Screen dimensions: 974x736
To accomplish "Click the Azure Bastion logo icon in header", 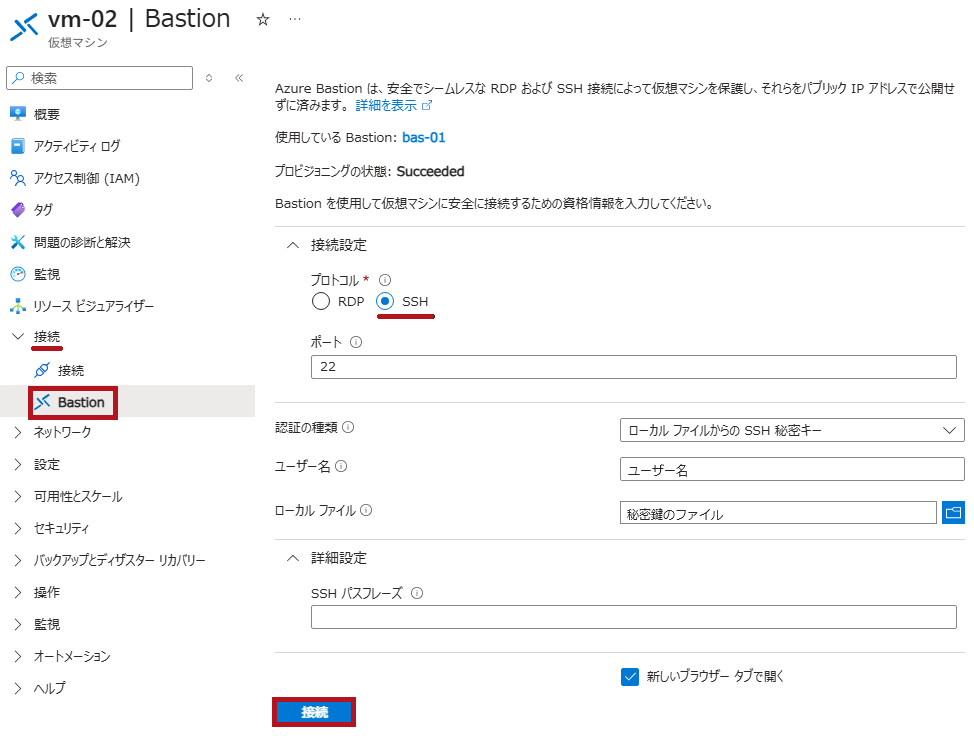I will [24, 27].
